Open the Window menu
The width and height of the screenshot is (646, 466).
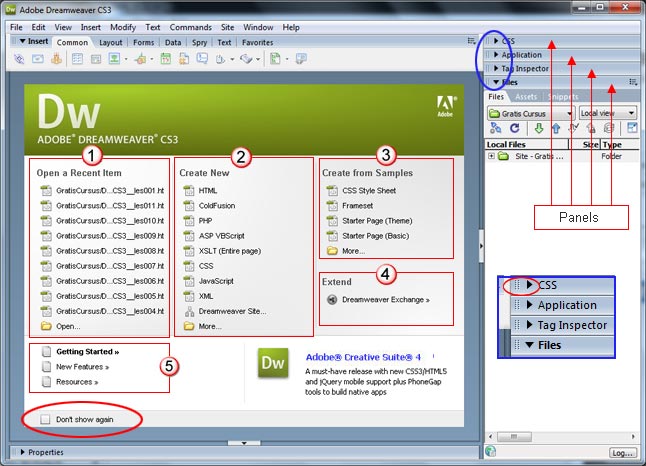[258, 27]
